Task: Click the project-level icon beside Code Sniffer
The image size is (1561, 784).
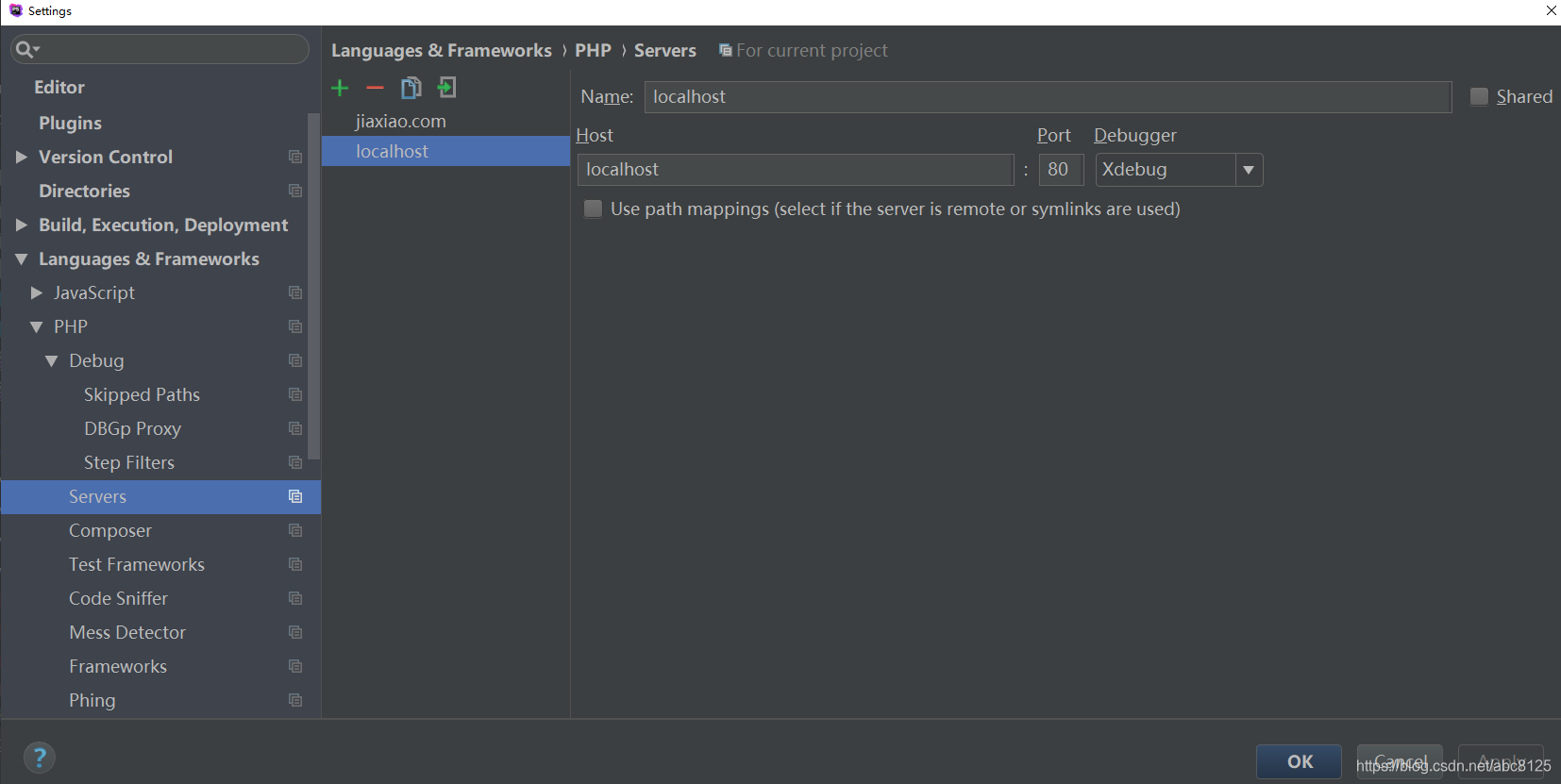Action: (295, 598)
